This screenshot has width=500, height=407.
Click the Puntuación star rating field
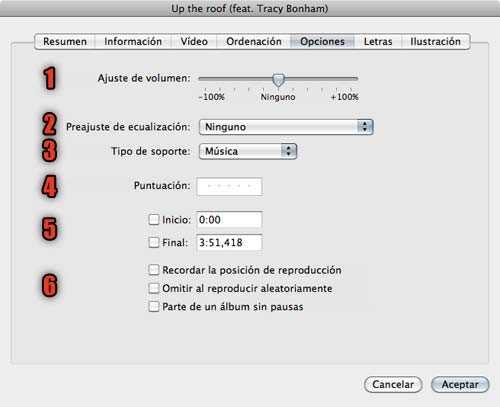[x=229, y=186]
